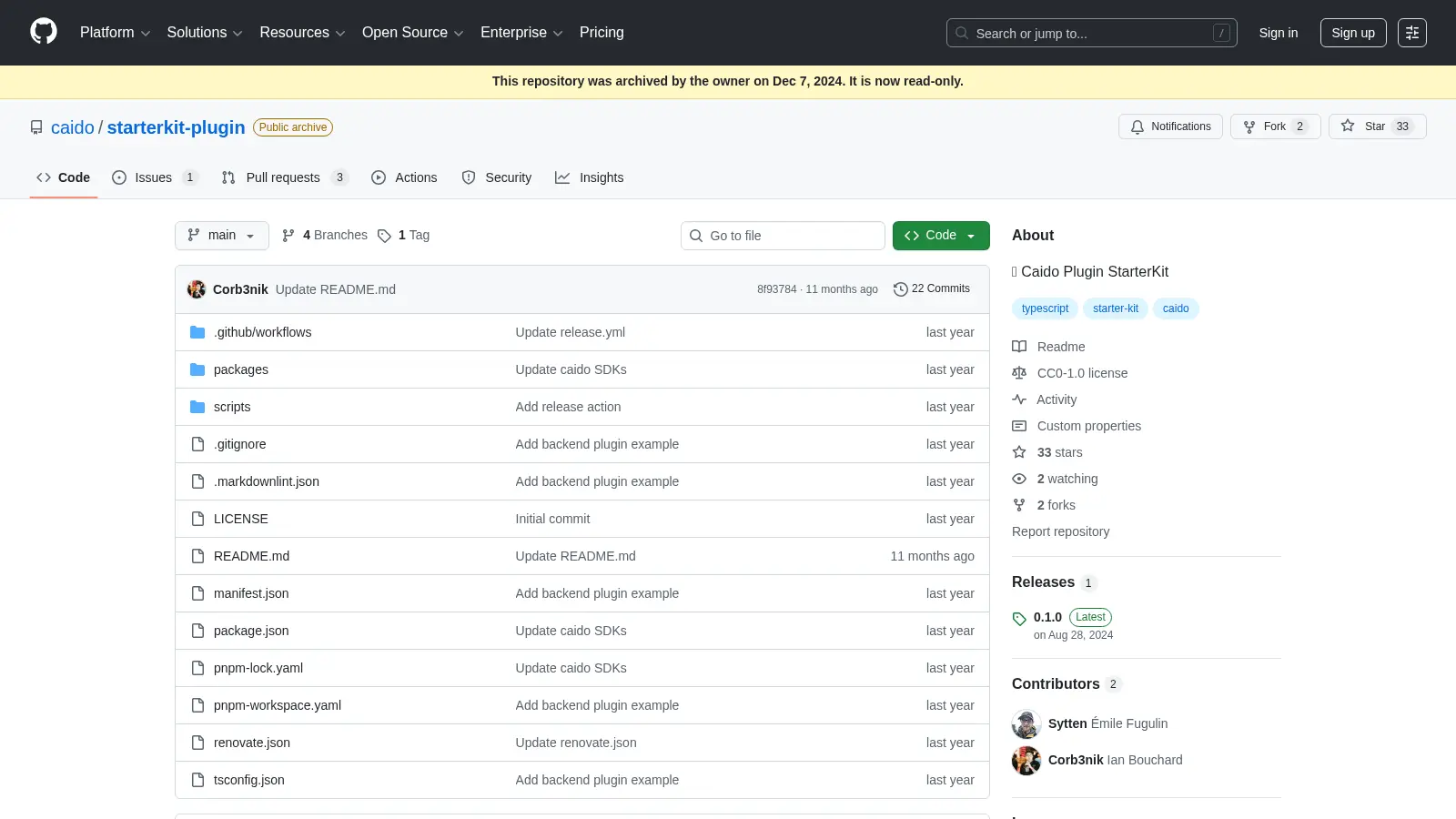
Task: Click the branches fork icon
Action: (288, 236)
